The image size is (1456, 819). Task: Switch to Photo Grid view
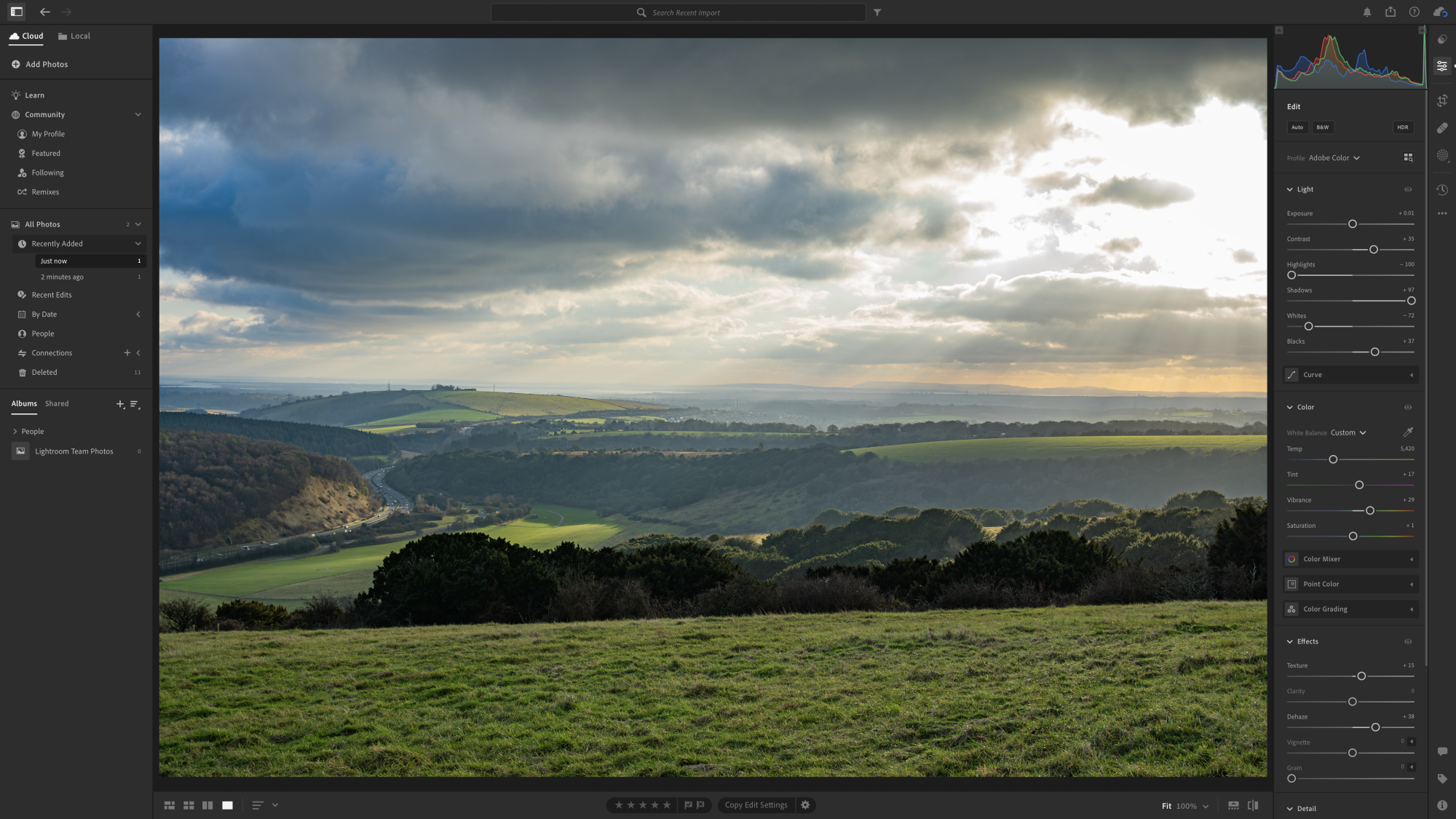coord(170,805)
